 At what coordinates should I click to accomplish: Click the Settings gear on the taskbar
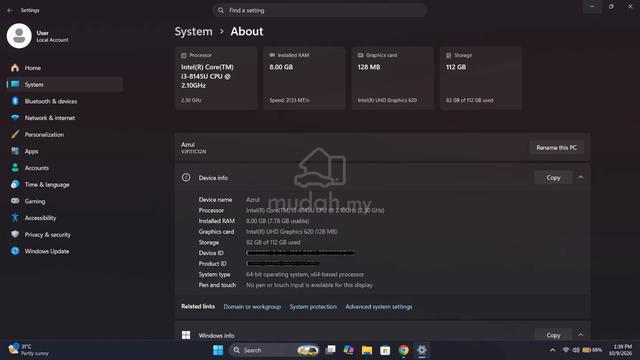[422, 350]
